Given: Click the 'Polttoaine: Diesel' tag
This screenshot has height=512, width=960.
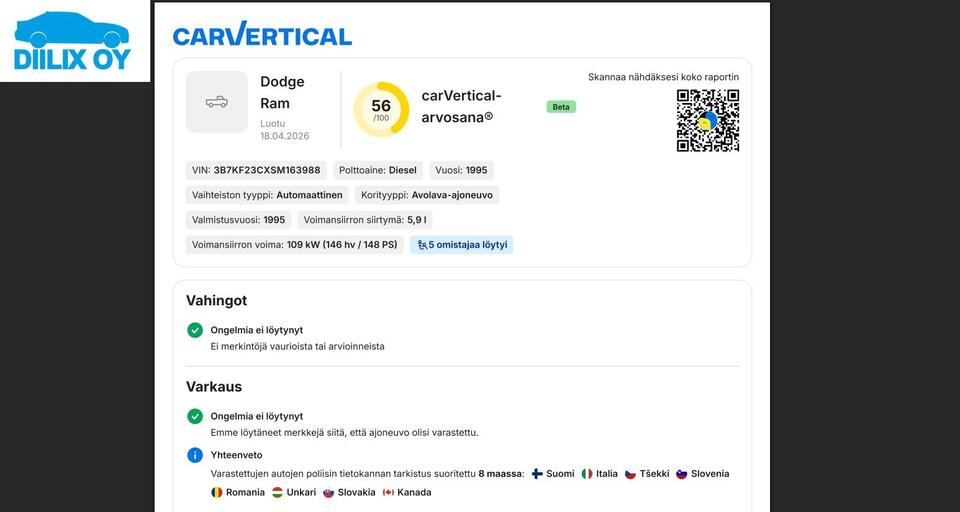Looking at the screenshot, I should (x=378, y=171).
